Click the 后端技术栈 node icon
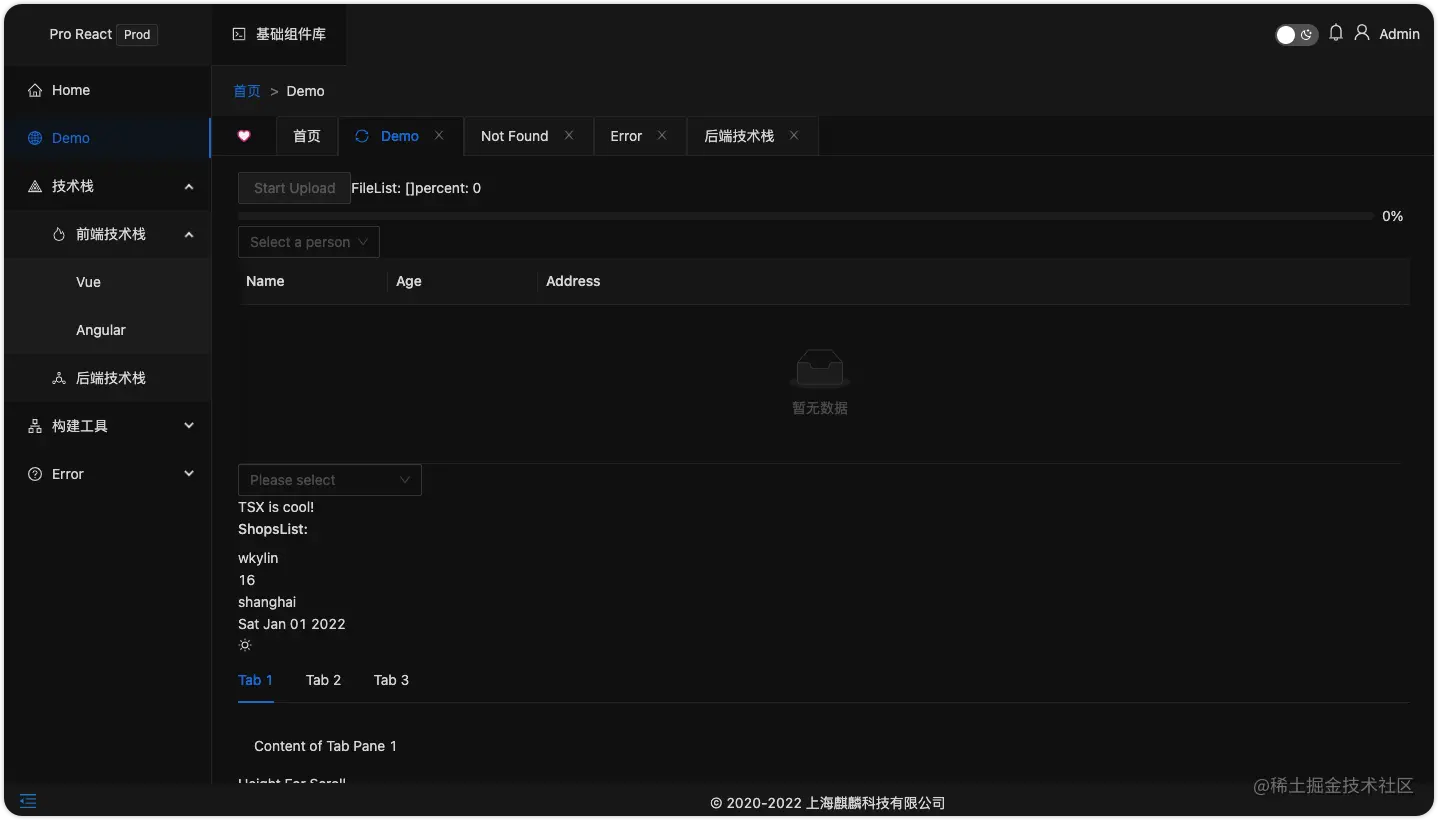1438x820 pixels. pos(59,378)
